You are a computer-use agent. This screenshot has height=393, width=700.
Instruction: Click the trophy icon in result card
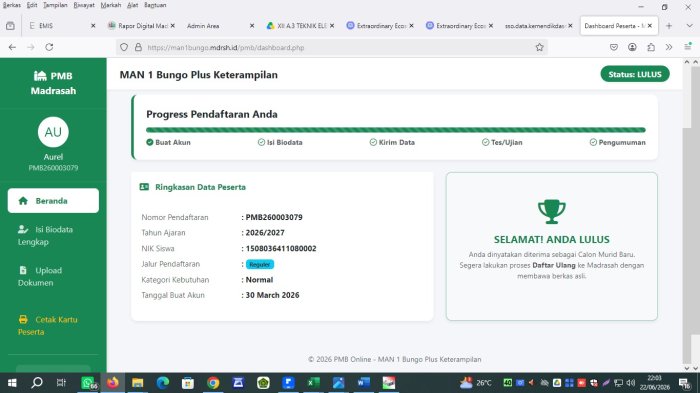point(551,212)
